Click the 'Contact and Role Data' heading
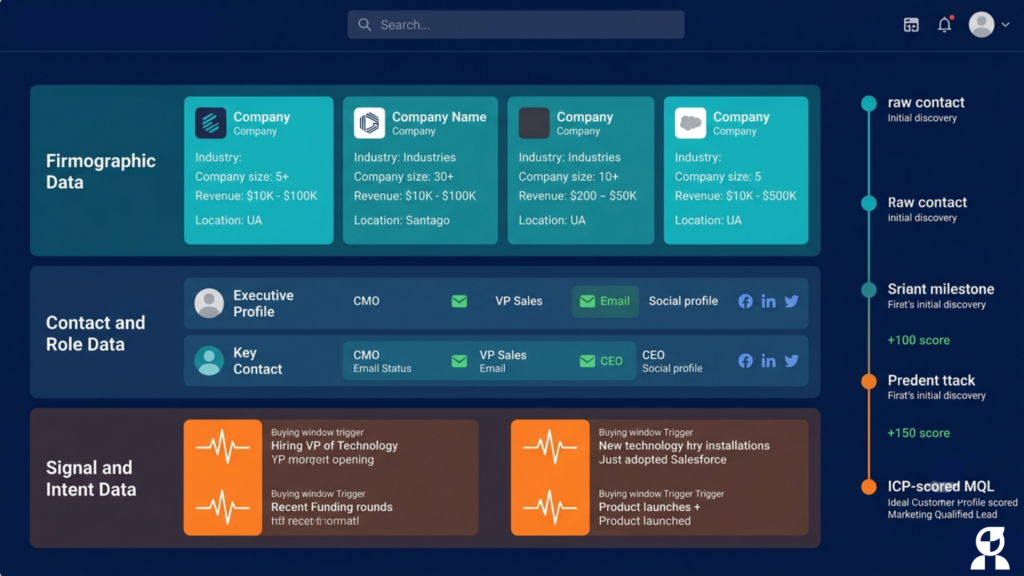This screenshot has width=1024, height=576. [95, 333]
